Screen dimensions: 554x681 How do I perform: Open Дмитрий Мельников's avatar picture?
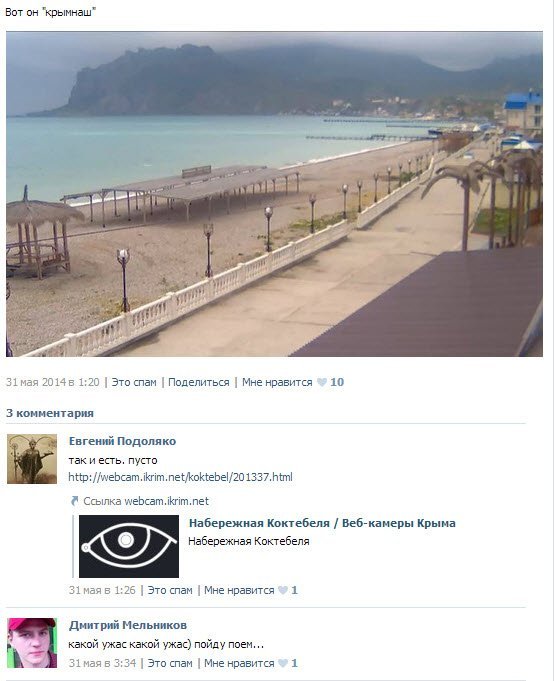32,643
